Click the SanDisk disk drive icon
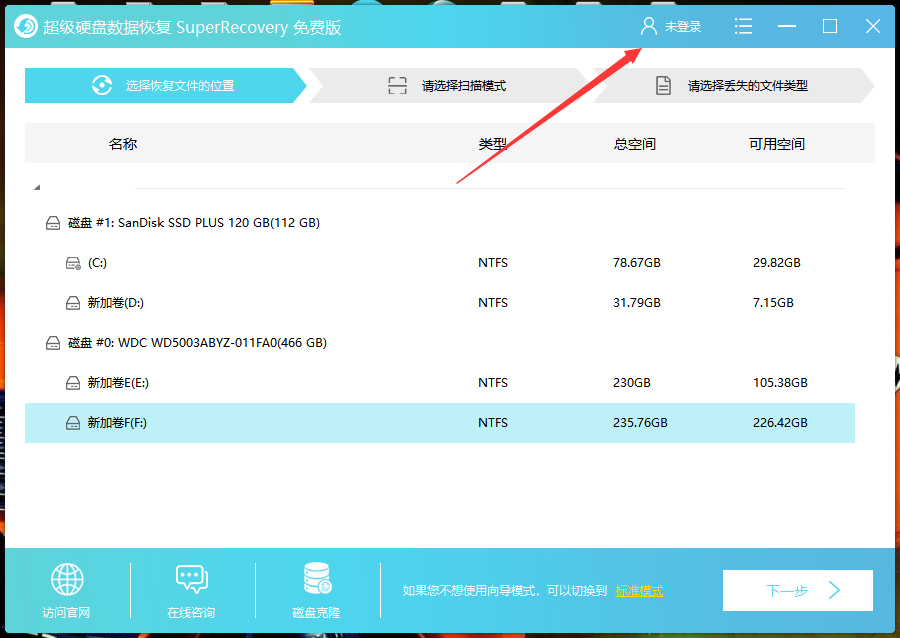This screenshot has width=900, height=638. pos(53,223)
